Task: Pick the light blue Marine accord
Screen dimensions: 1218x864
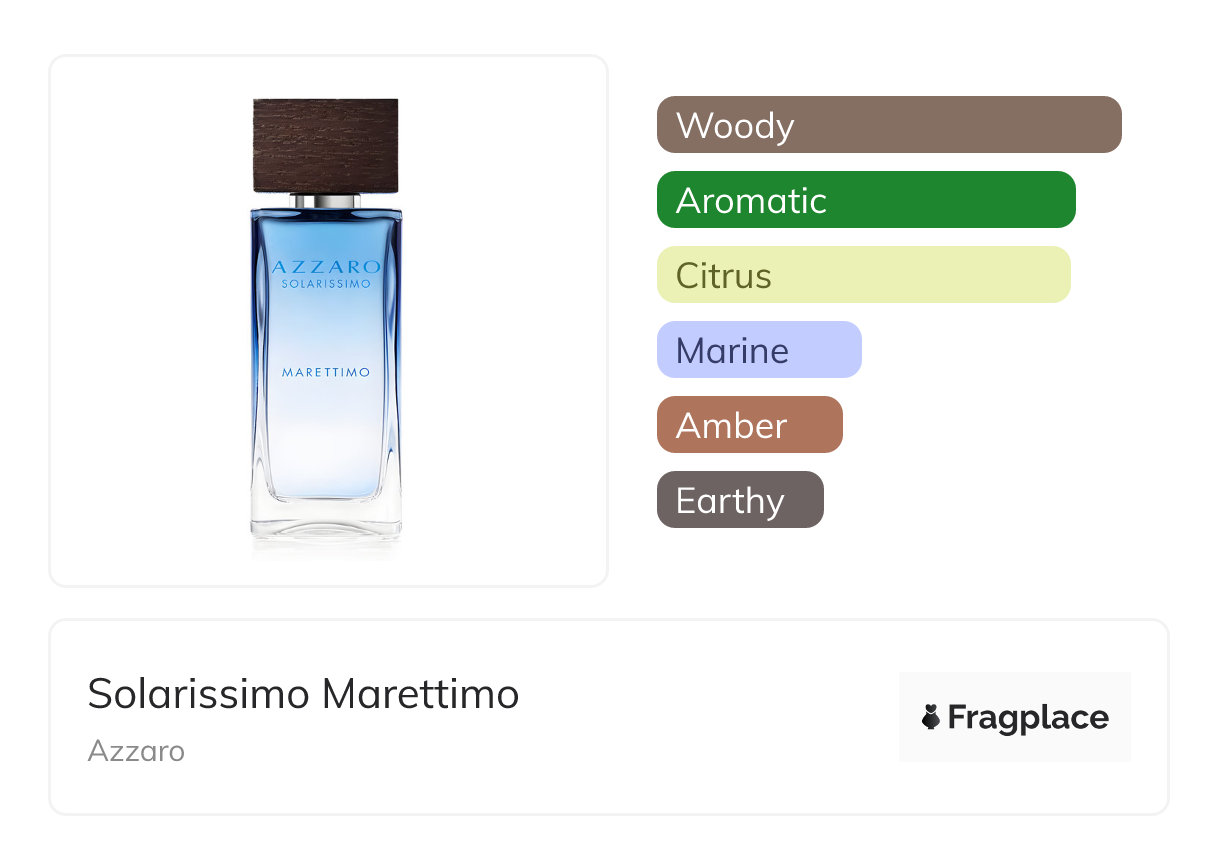Action: (759, 350)
